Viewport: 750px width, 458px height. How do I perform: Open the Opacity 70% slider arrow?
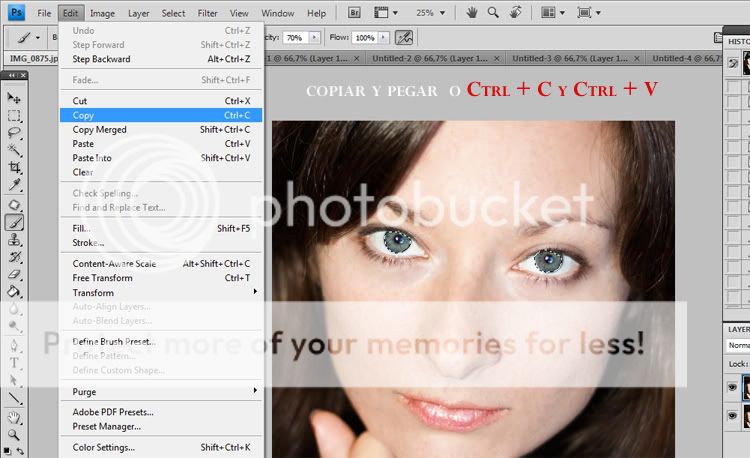pos(314,38)
